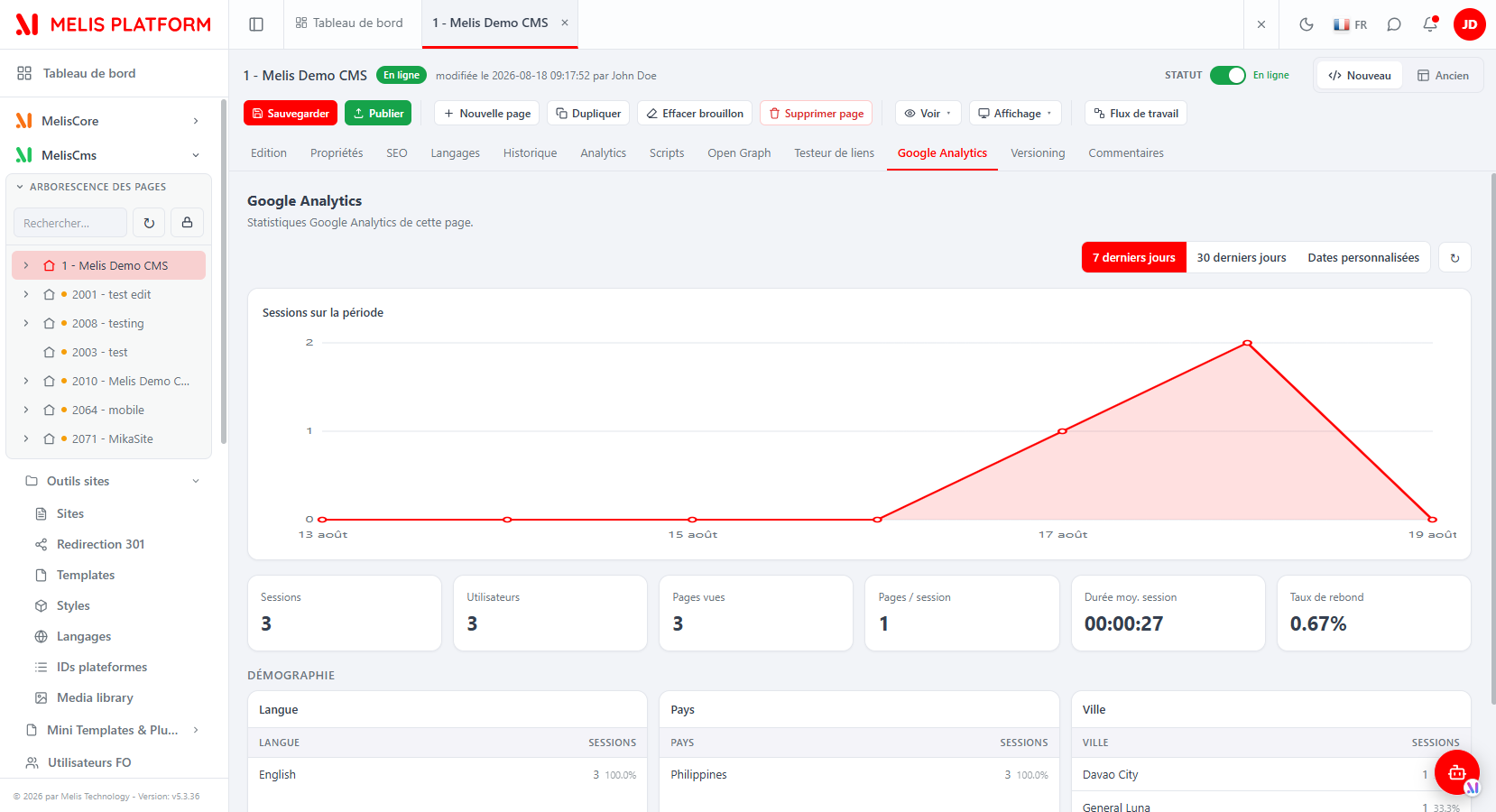Open Utilisateurs FO
The image size is (1496, 812).
click(89, 762)
